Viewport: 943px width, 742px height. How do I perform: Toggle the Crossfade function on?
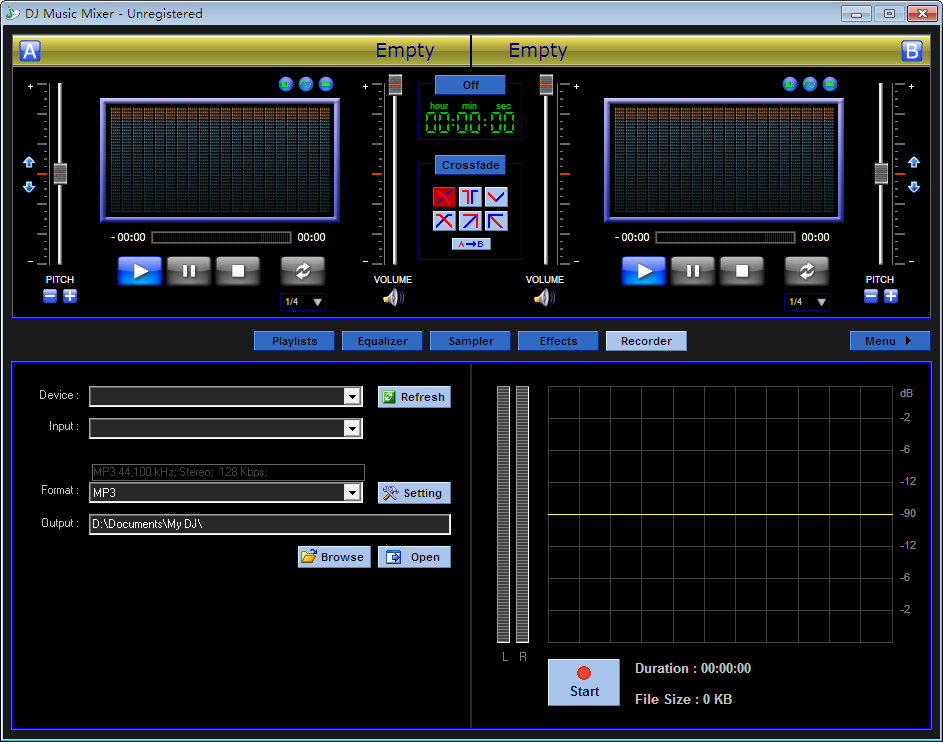click(470, 165)
